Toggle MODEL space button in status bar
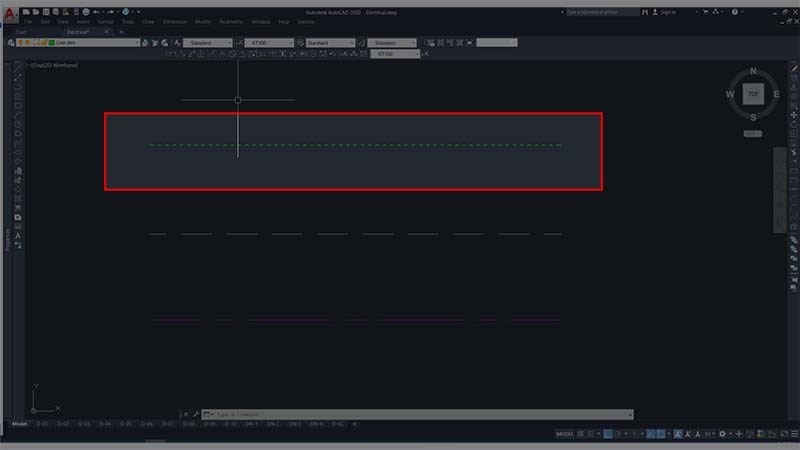Image resolution: width=800 pixels, height=450 pixels. coord(565,434)
